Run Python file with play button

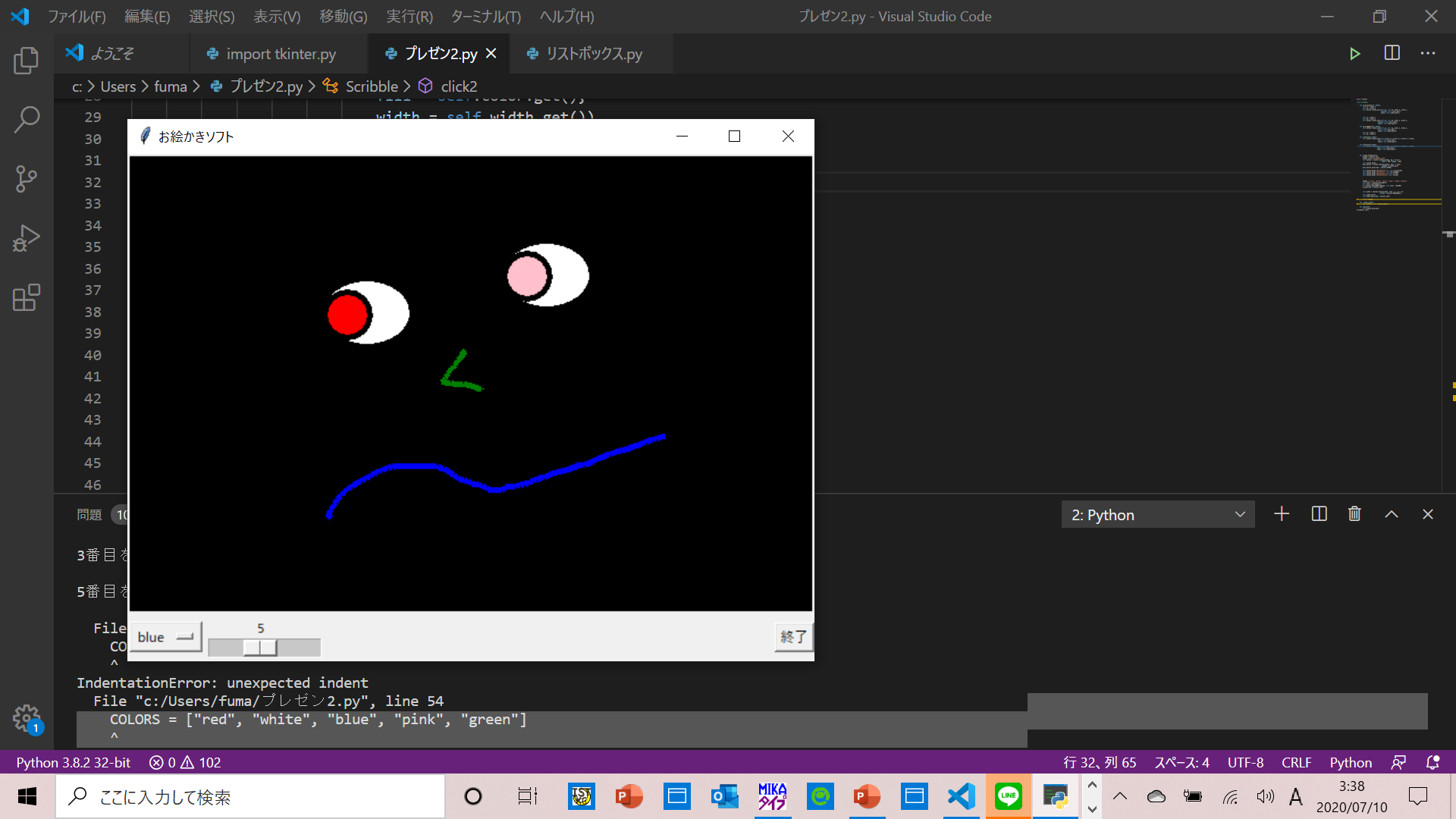(x=1354, y=54)
